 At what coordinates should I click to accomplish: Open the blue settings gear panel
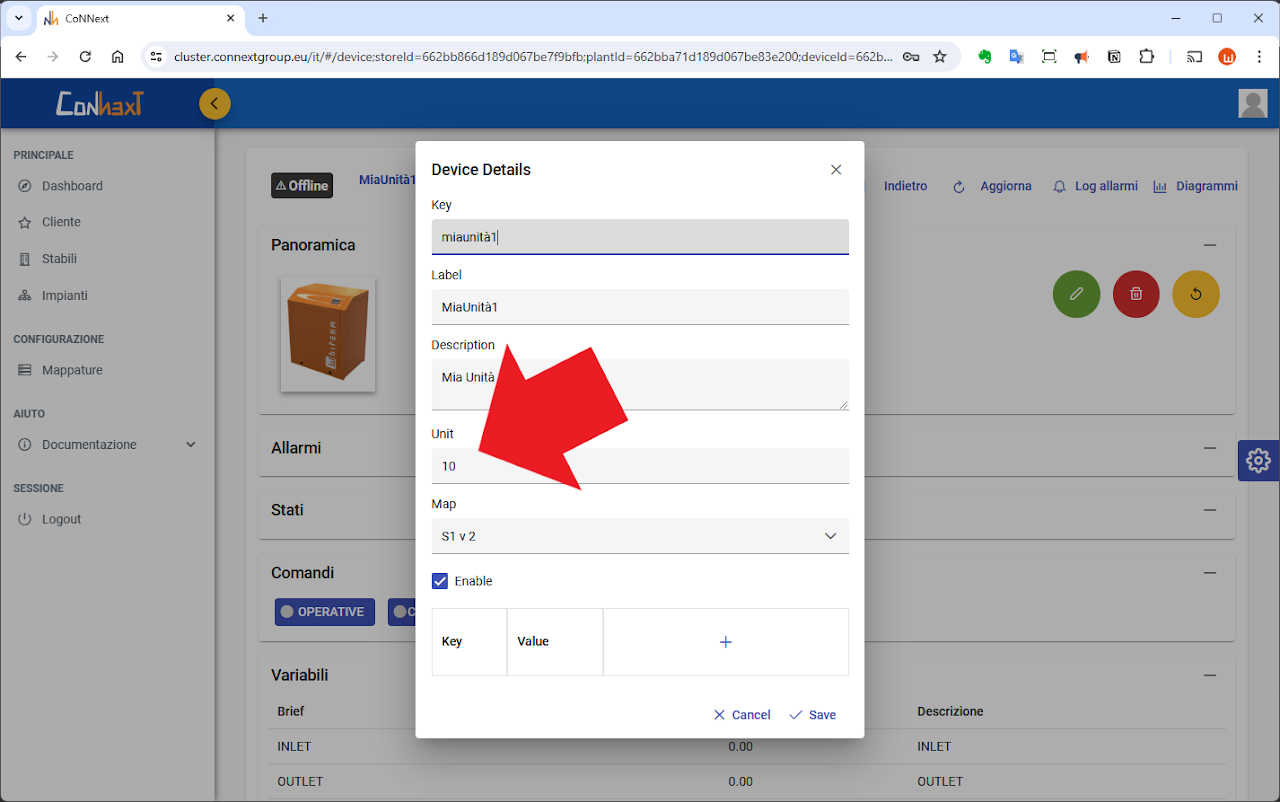(x=1258, y=460)
